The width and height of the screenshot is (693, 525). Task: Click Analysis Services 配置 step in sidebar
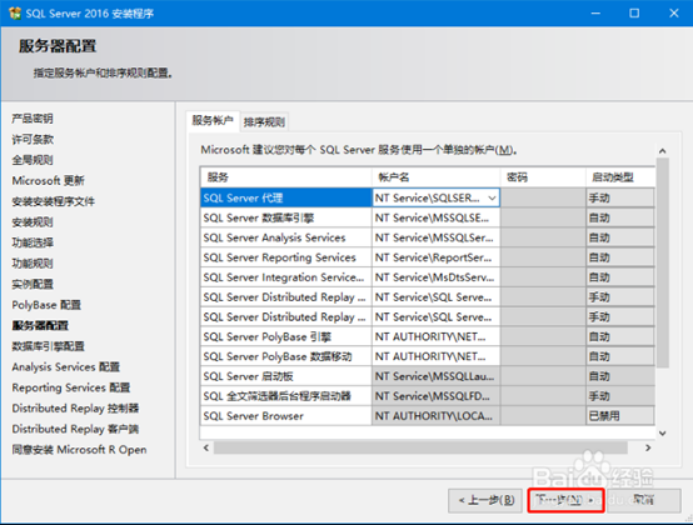pyautogui.click(x=66, y=367)
